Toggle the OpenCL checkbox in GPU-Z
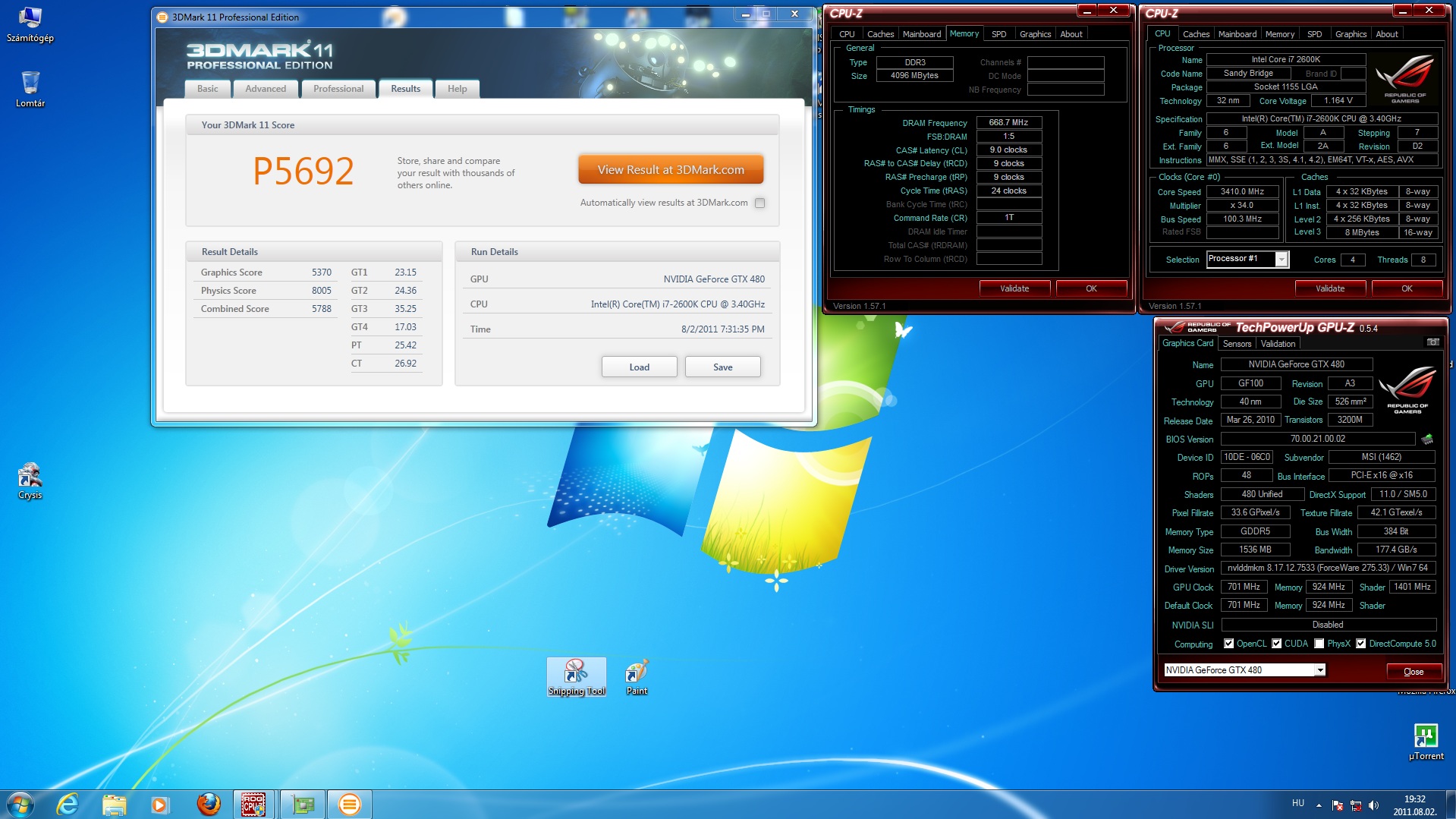Viewport: 1456px width, 819px height. click(x=1229, y=644)
